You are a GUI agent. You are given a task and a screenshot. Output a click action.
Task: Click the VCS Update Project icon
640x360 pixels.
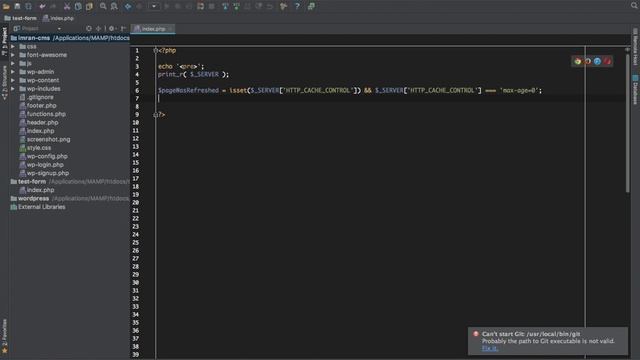pyautogui.click(x=225, y=6)
